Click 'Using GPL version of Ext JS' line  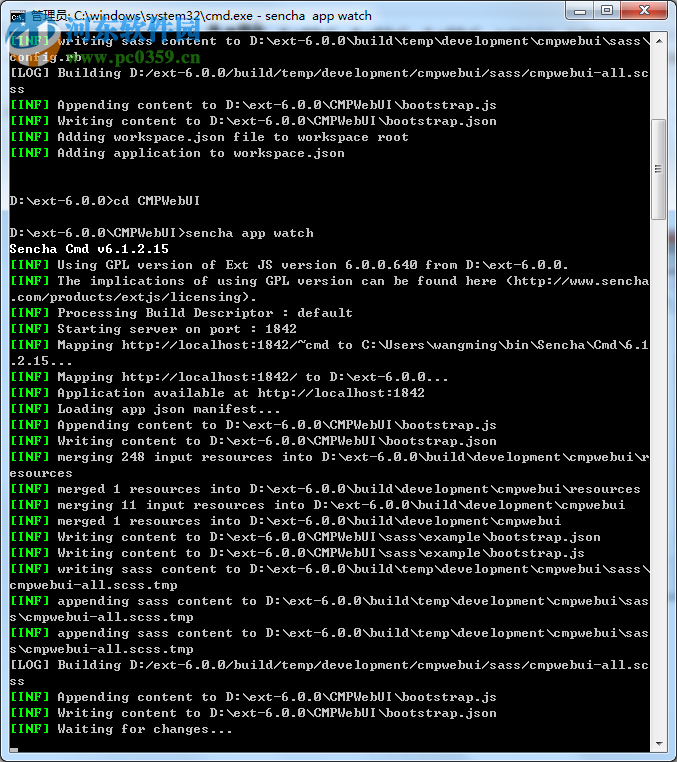click(289, 265)
